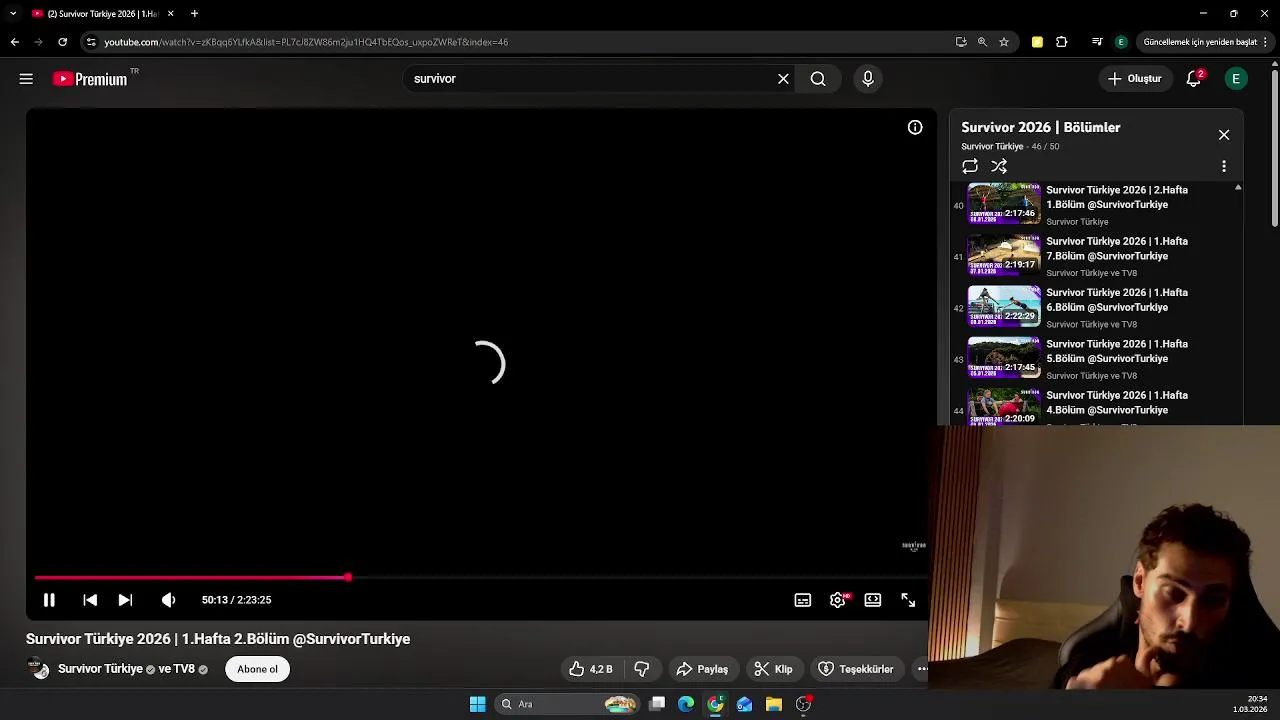Open the media controls toolbar icon
This screenshot has height=720, width=1280.
coord(1097,42)
